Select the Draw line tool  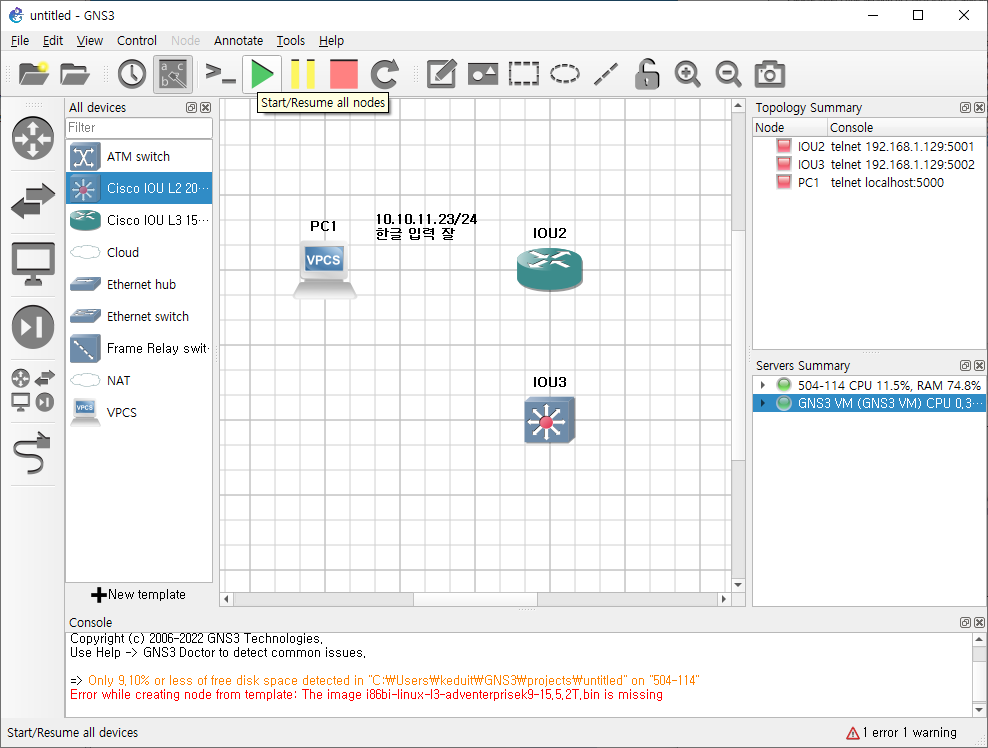606,74
